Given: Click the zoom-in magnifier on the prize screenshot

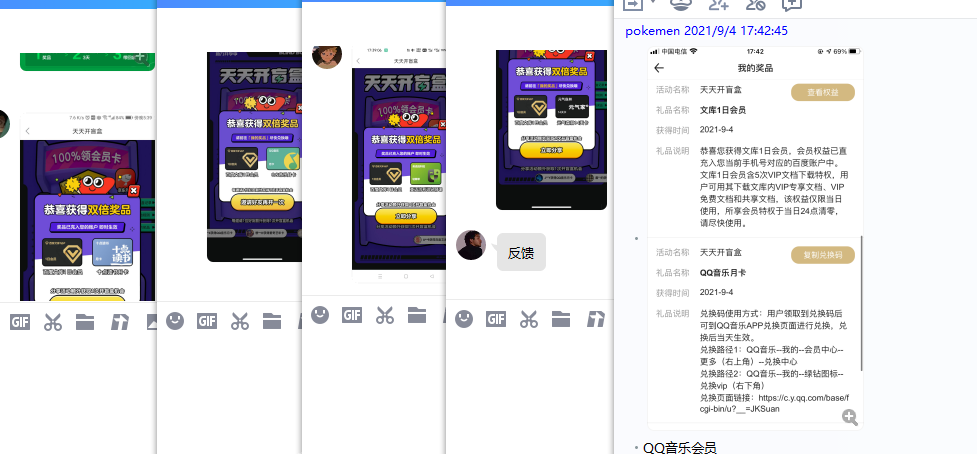Looking at the screenshot, I should (850, 417).
